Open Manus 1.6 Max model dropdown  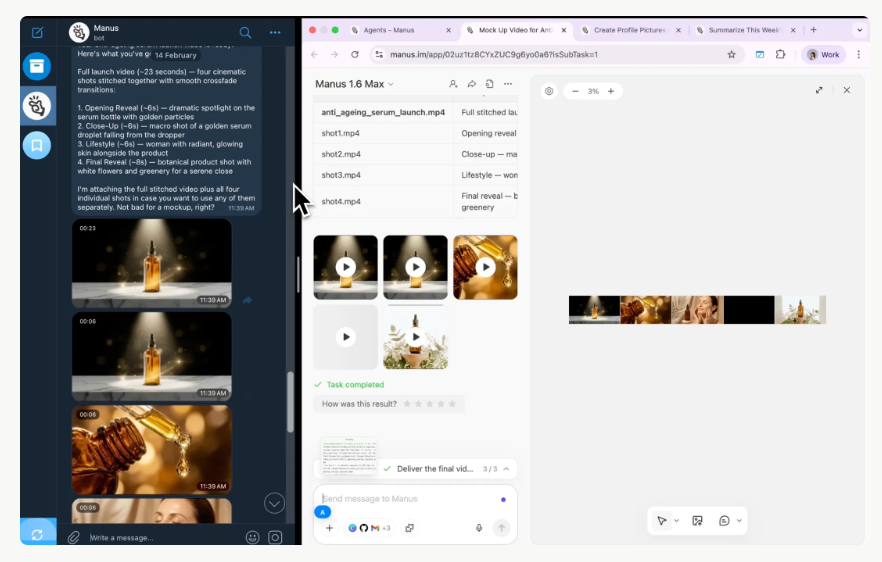pos(354,84)
